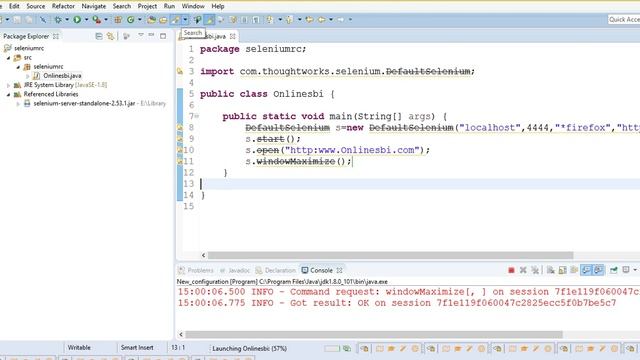Open the Refactor menu

63,6
